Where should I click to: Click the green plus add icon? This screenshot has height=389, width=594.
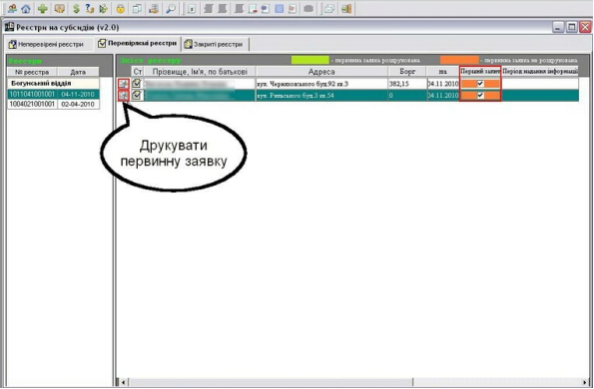[x=42, y=8]
